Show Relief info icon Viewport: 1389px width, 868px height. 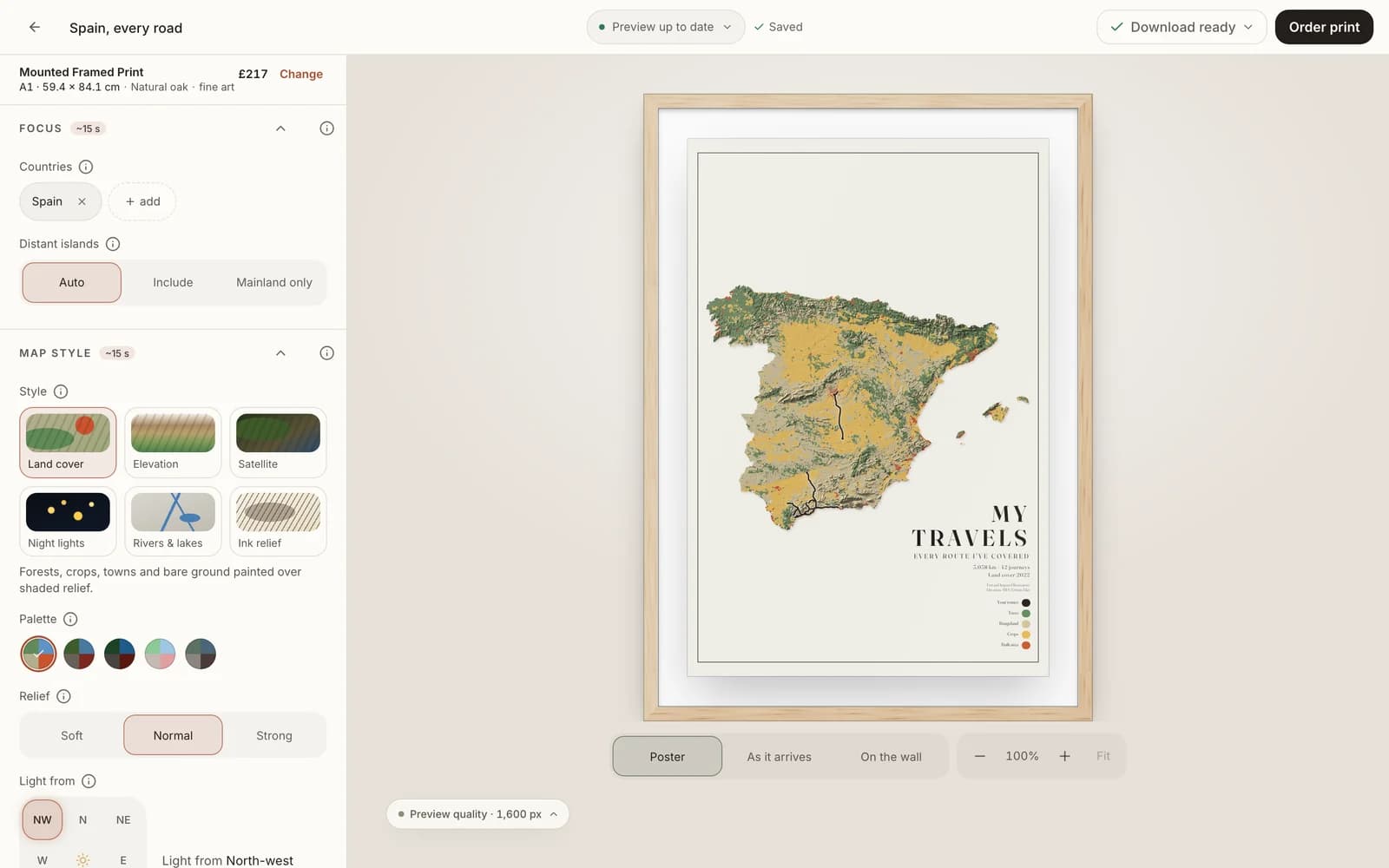click(63, 696)
